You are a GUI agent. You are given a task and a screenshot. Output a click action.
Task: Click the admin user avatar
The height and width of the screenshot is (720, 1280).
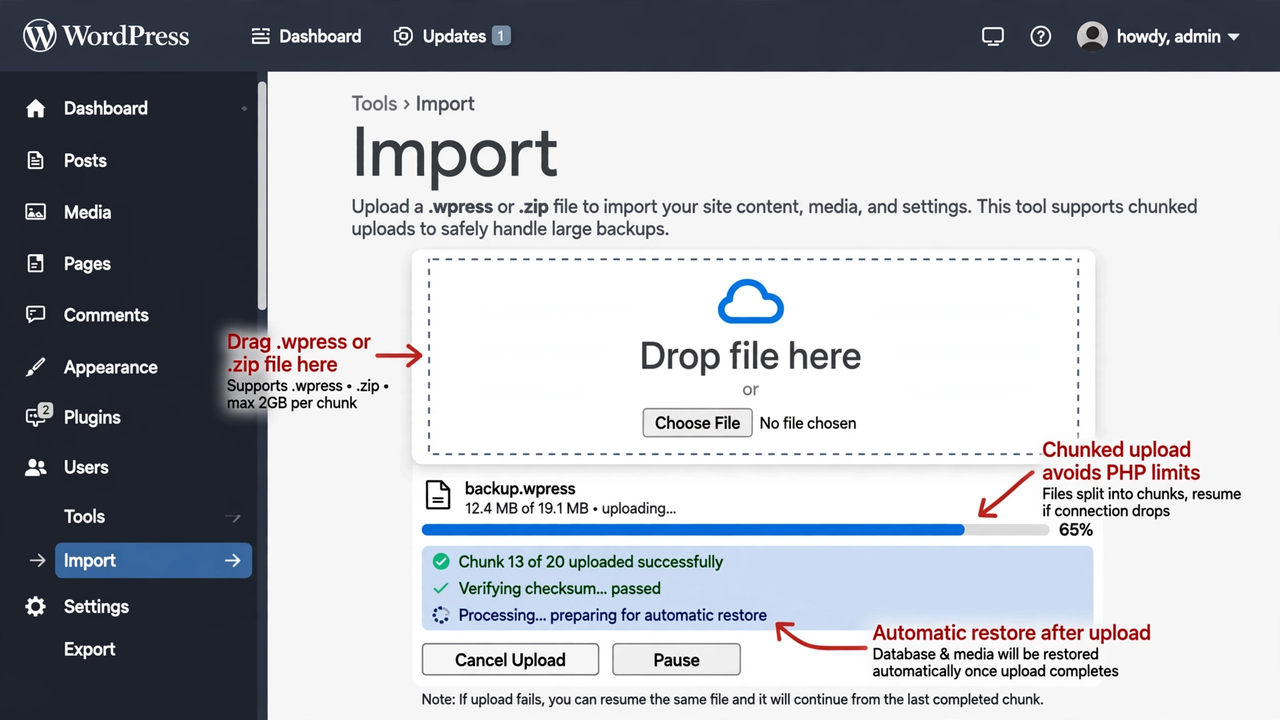1092,36
